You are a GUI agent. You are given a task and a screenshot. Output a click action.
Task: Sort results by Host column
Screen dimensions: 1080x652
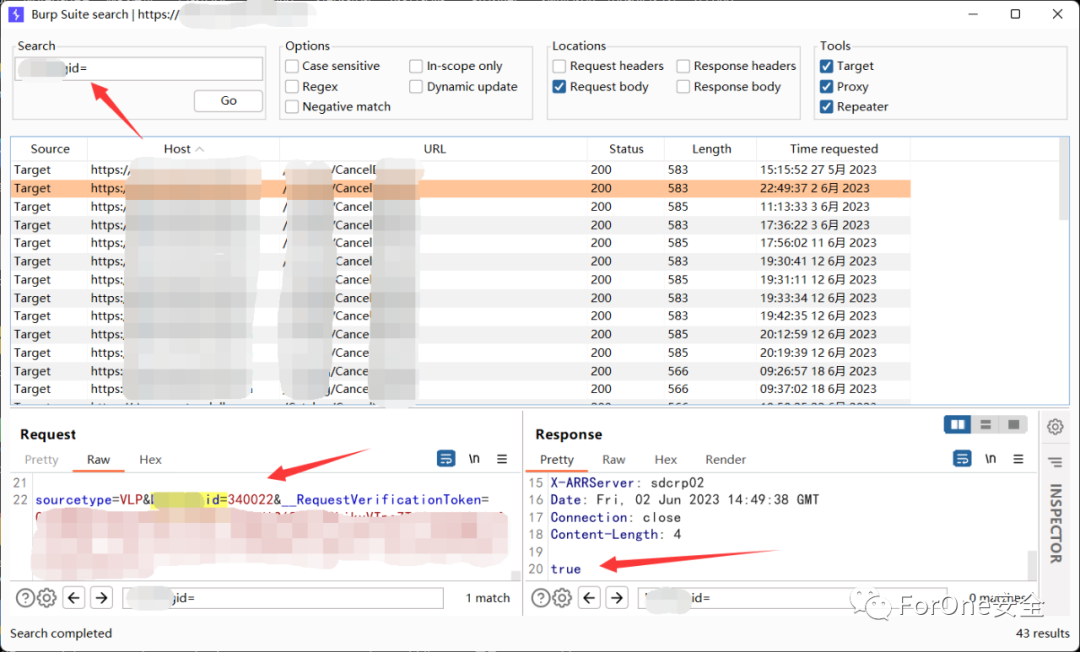[x=183, y=149]
